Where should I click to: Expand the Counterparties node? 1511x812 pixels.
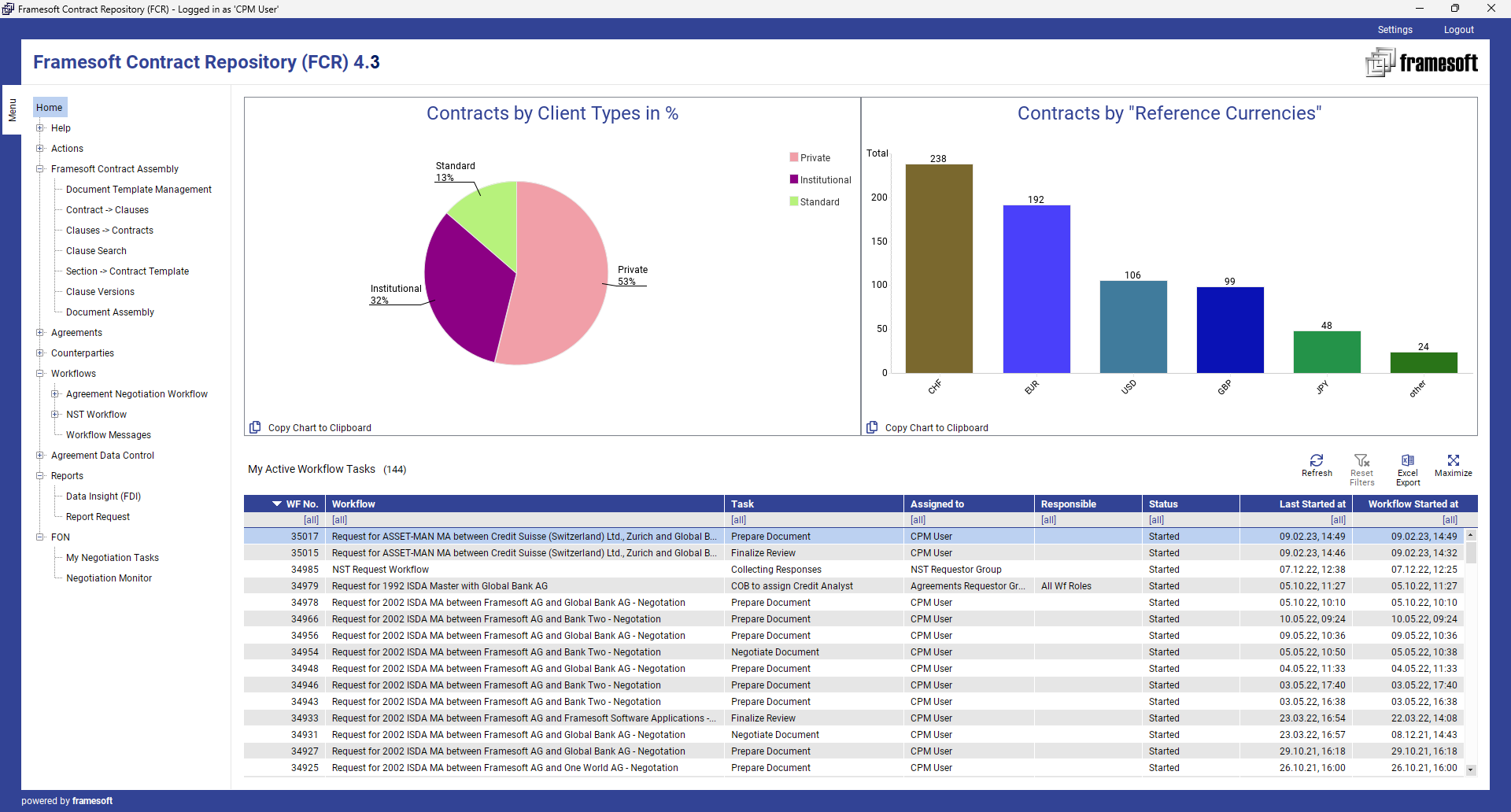pos(40,352)
